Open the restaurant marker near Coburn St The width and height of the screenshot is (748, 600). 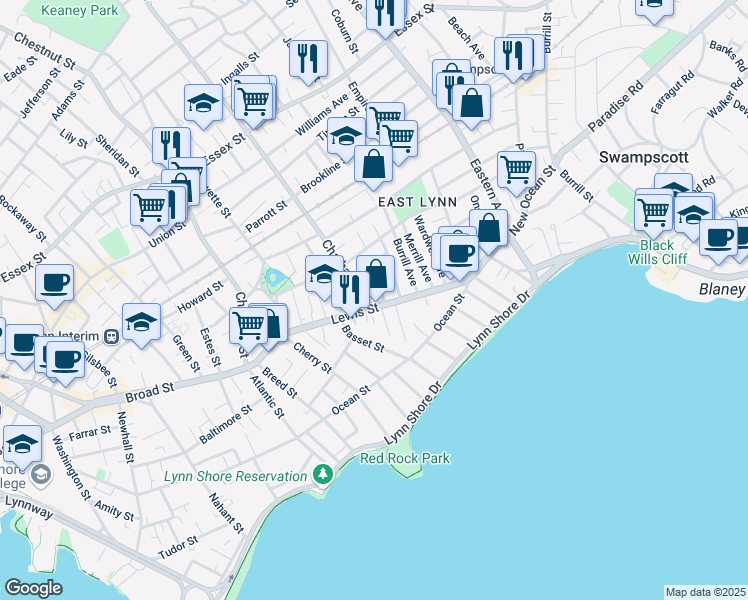pyautogui.click(x=308, y=59)
